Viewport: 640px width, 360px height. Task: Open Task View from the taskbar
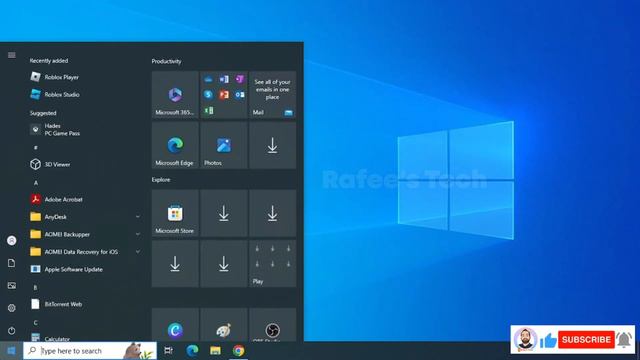click(x=168, y=351)
